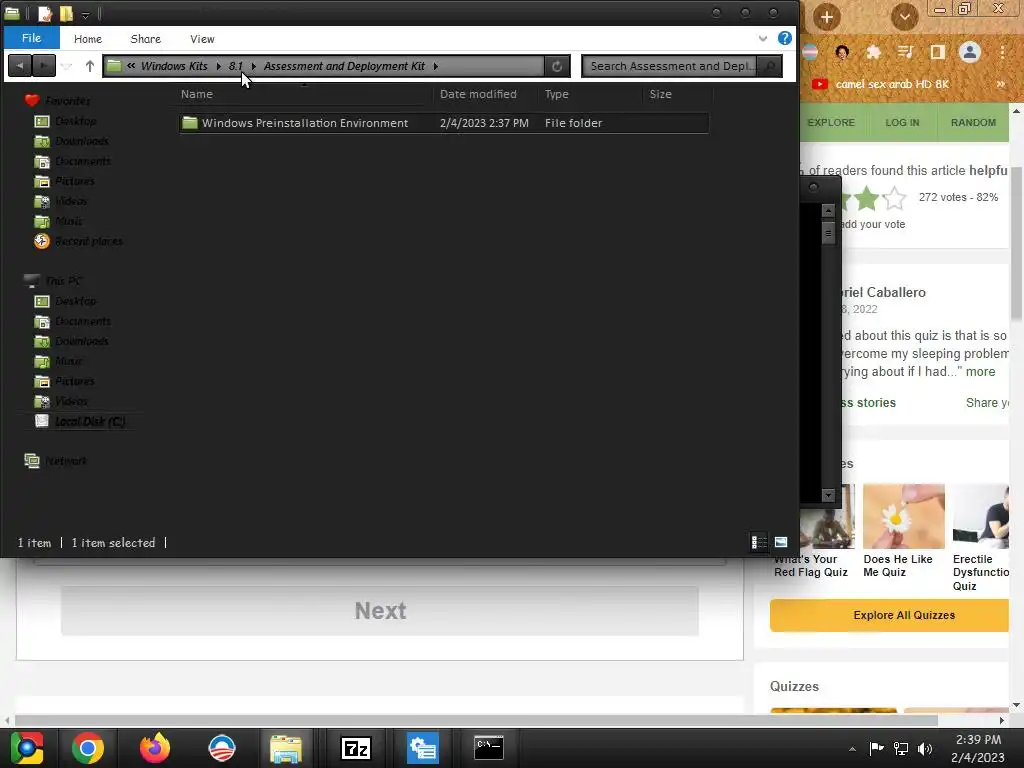Open Chrome extensions puzzle icon
Viewport: 1024px width, 768px height.
pos(873,52)
